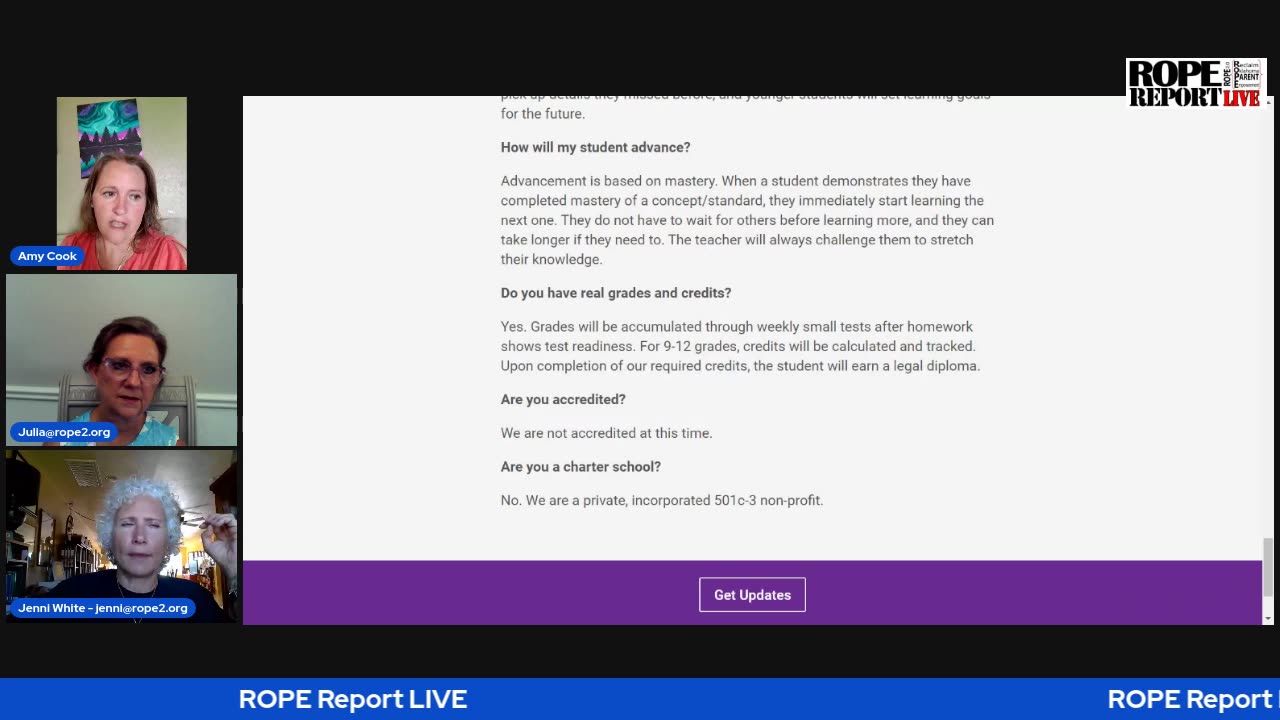Click the "Are you accredited?" heading

click(x=563, y=399)
